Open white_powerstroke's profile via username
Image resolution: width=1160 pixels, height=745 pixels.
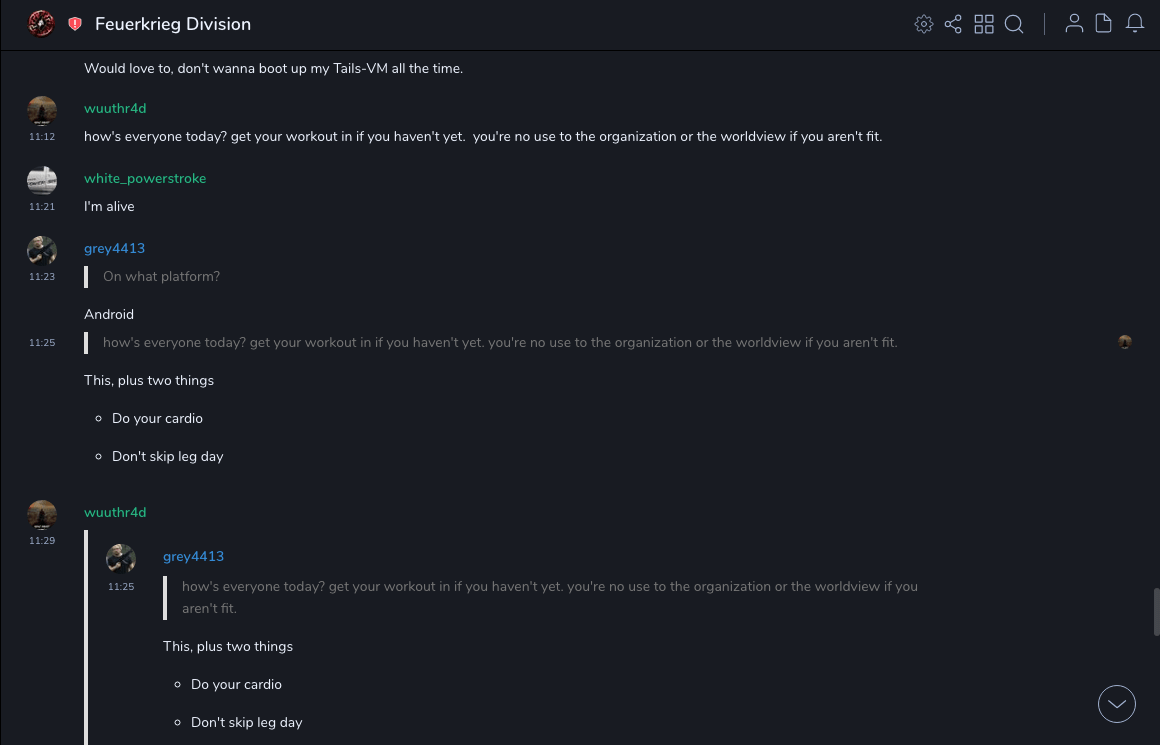145,178
